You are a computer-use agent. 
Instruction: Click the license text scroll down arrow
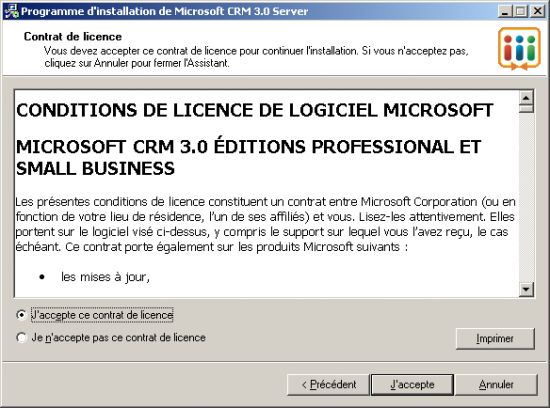(526, 289)
